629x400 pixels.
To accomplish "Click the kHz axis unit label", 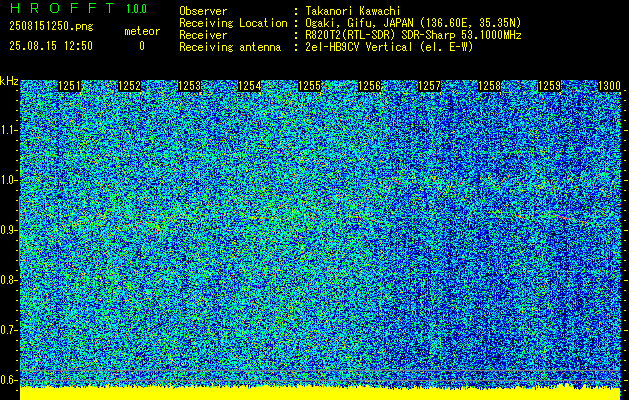I will point(9,81).
